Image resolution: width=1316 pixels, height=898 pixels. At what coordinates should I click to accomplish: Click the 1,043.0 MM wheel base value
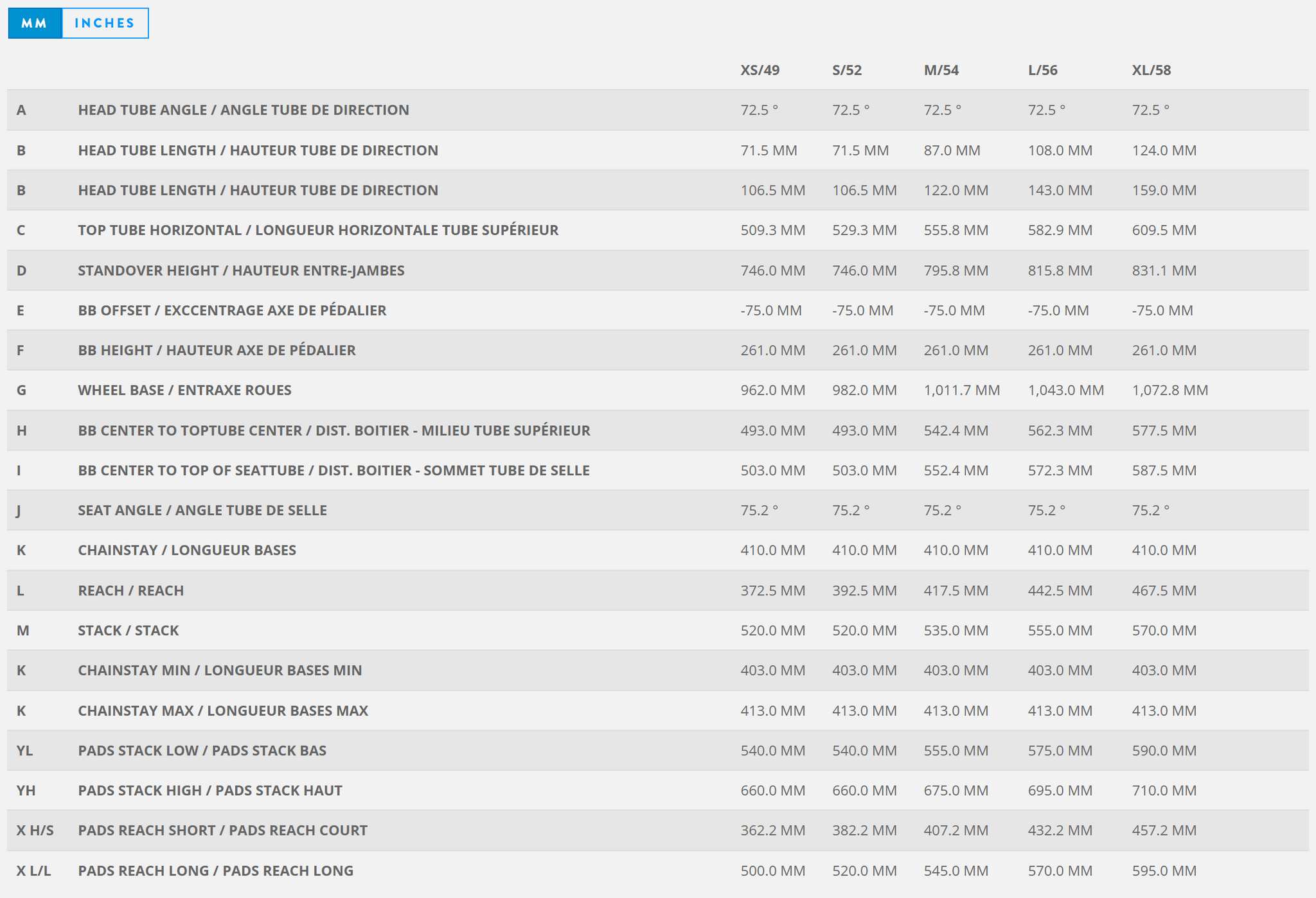point(1066,390)
